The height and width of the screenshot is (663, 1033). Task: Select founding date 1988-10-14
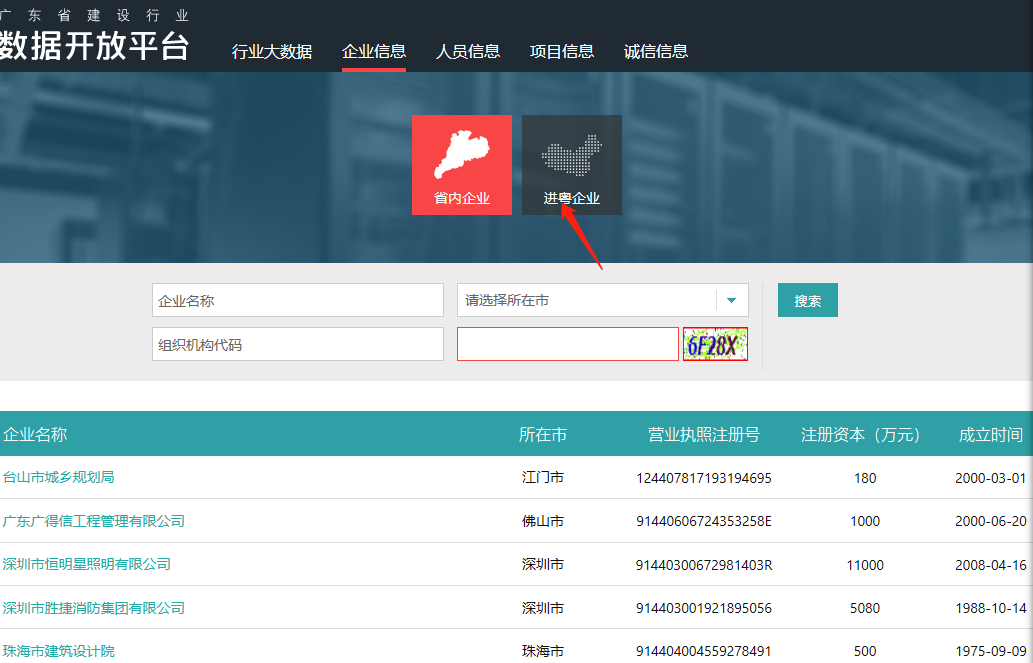click(991, 608)
